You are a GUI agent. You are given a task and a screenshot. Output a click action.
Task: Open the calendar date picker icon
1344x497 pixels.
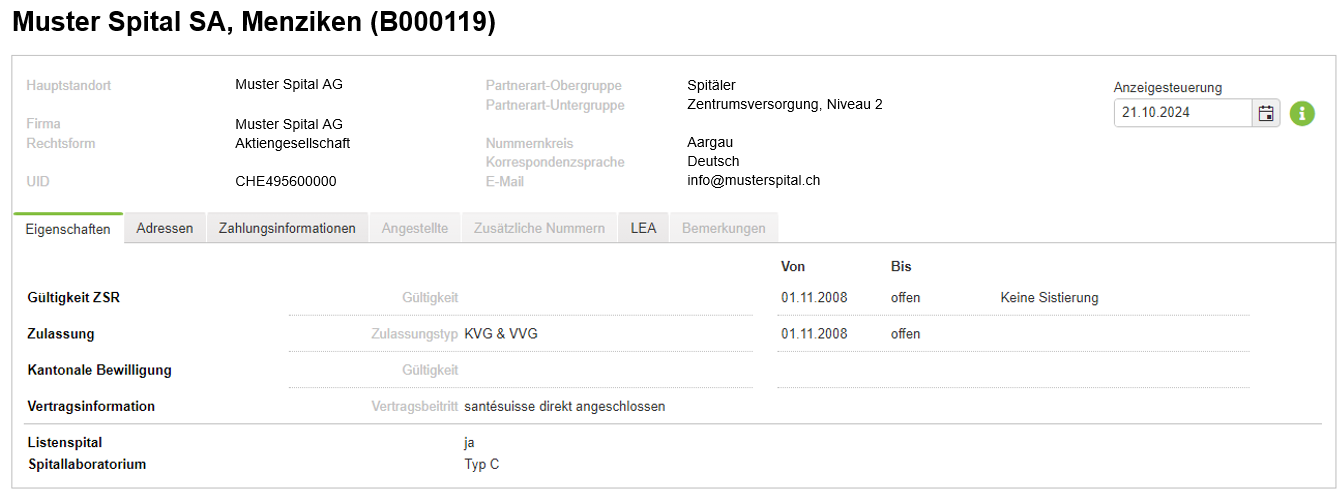[1266, 113]
